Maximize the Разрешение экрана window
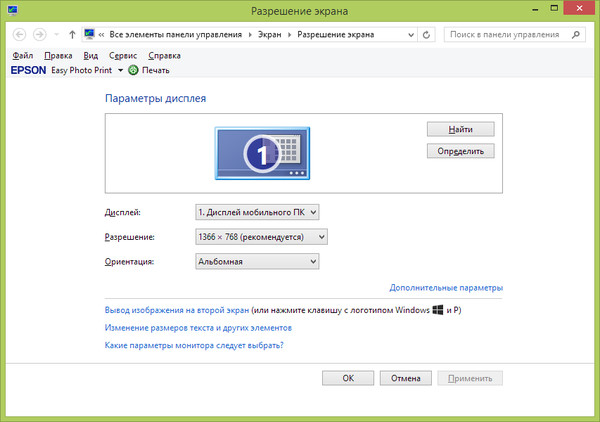 pos(554,8)
